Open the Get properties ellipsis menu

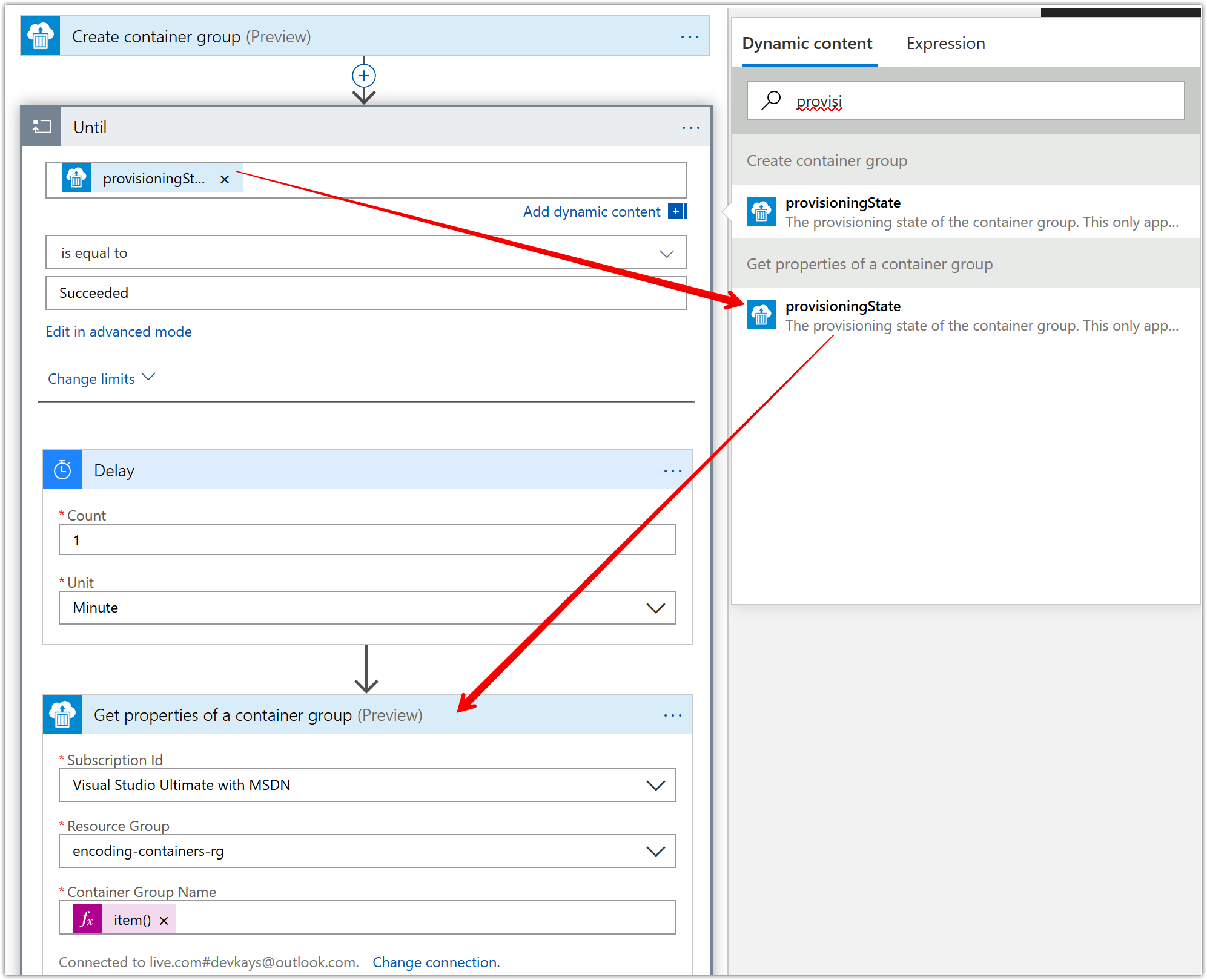(x=673, y=715)
